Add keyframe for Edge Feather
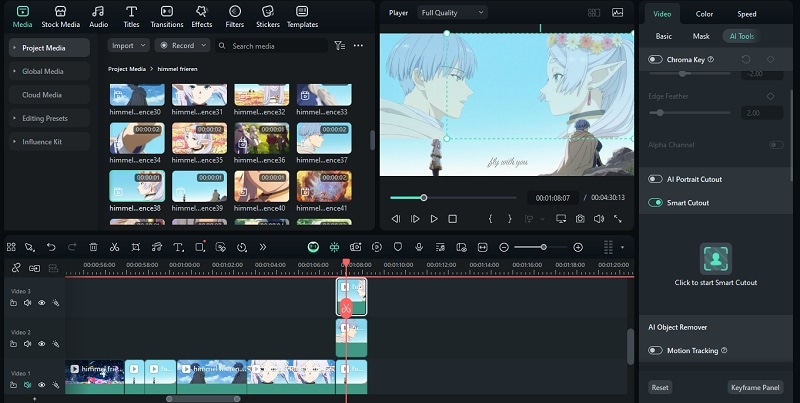This screenshot has height=403, width=800. pos(770,96)
